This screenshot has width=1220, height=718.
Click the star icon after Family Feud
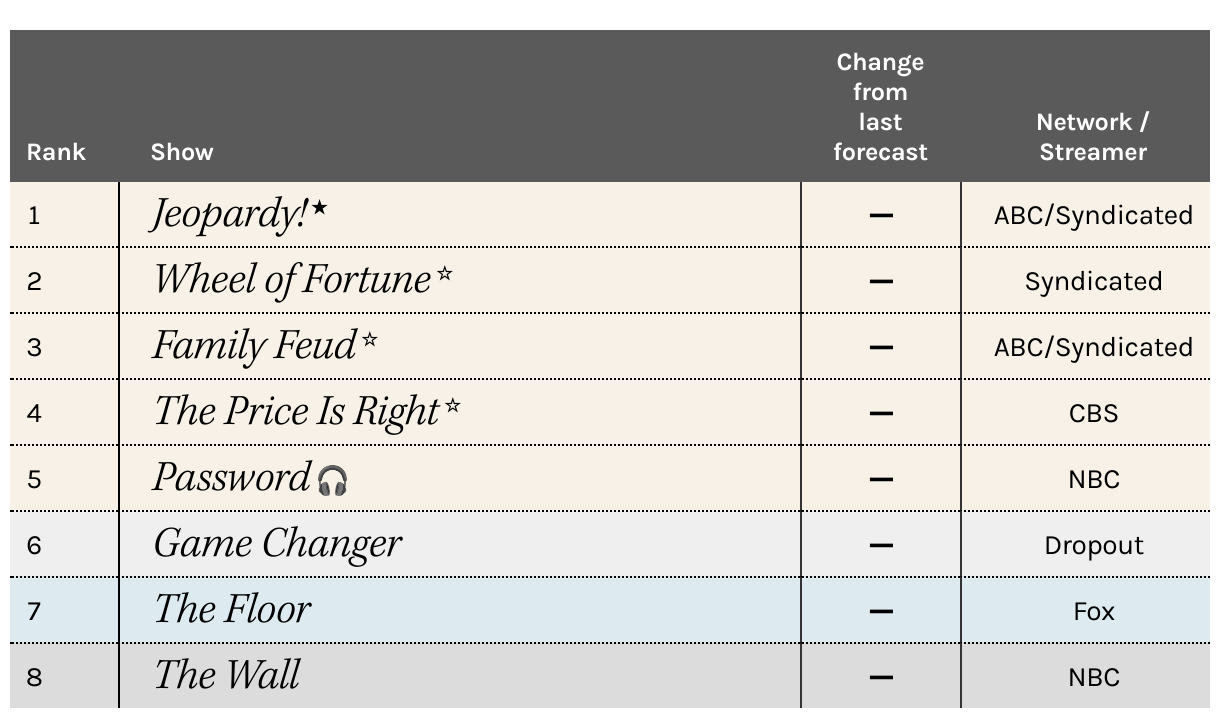[x=370, y=339]
